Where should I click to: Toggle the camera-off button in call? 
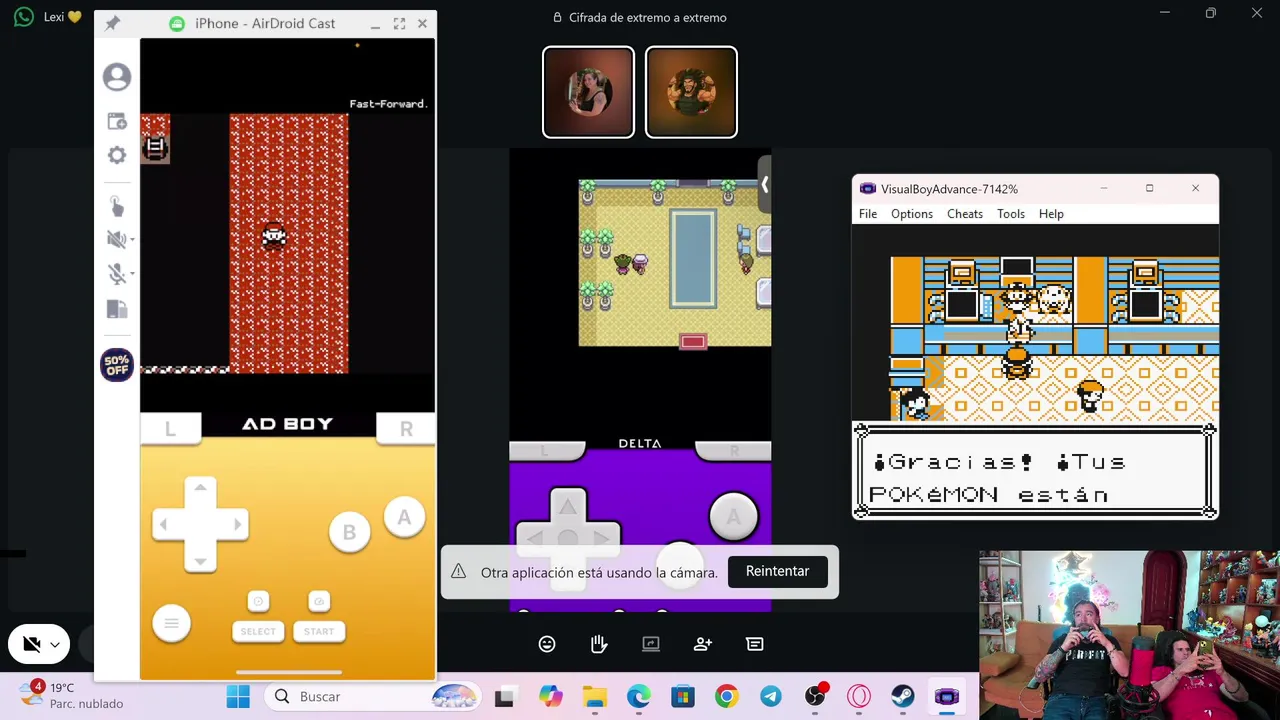(31, 645)
